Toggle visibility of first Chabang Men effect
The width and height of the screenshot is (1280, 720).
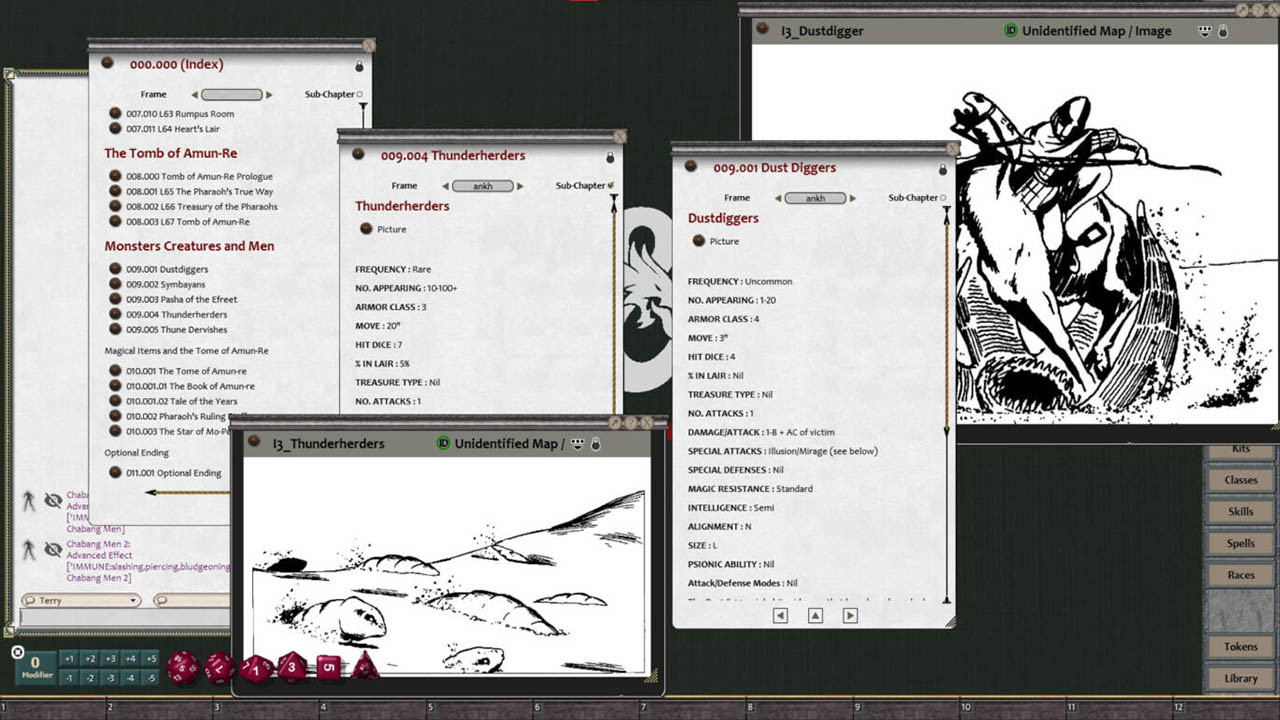[x=54, y=500]
